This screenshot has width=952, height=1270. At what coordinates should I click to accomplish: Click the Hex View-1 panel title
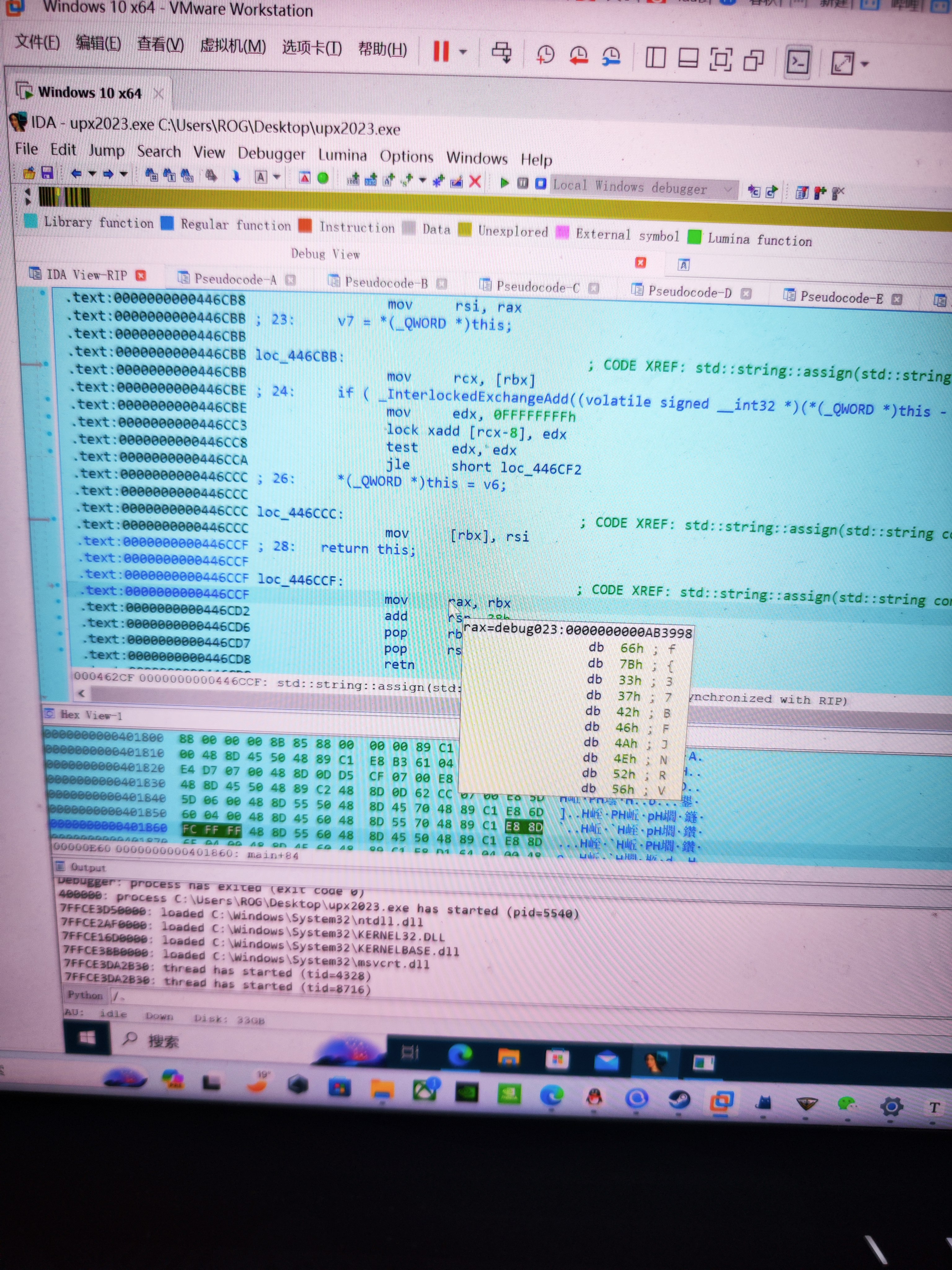(91, 715)
